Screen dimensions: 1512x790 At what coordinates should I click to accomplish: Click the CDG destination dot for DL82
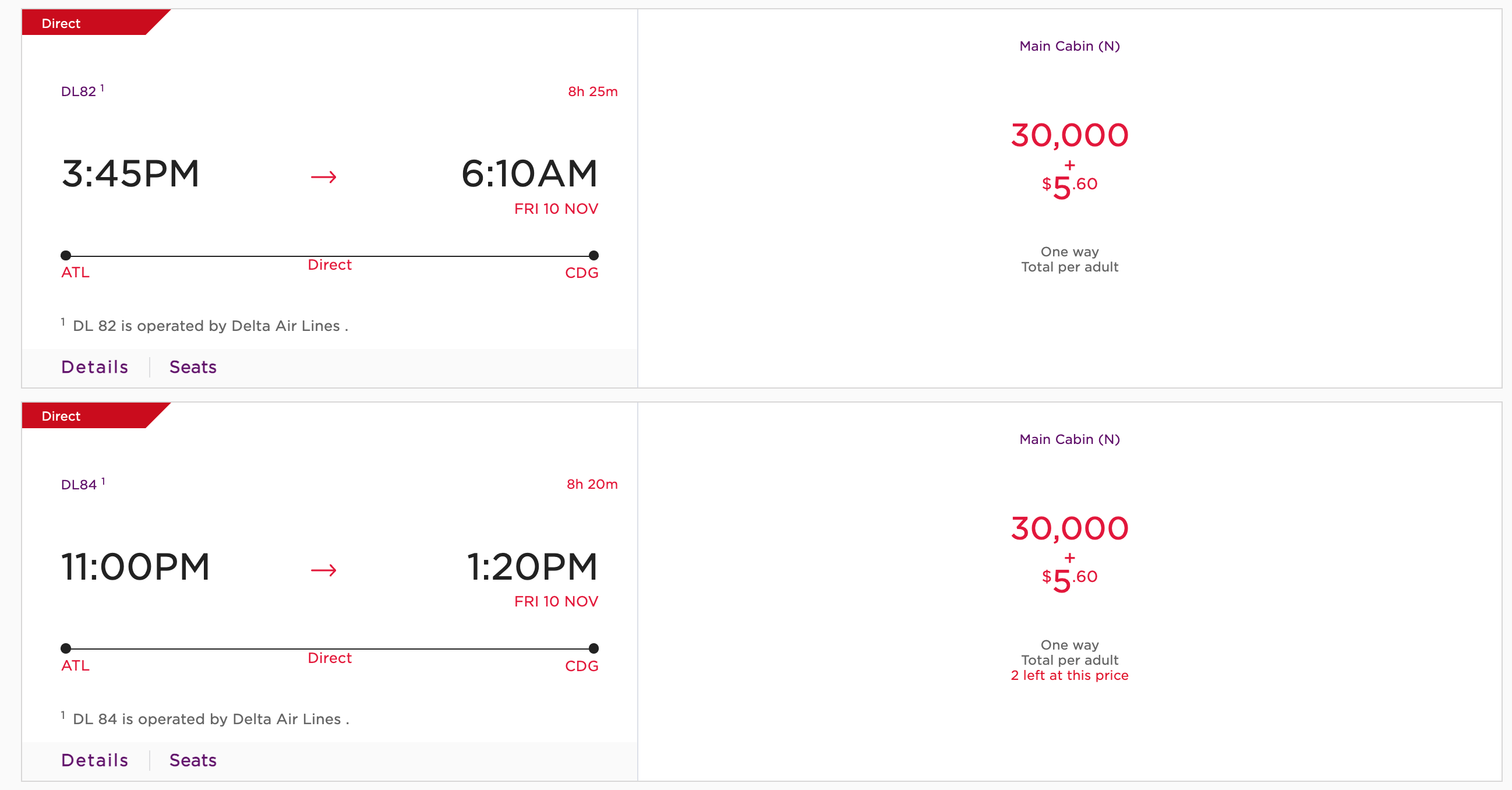(x=594, y=255)
